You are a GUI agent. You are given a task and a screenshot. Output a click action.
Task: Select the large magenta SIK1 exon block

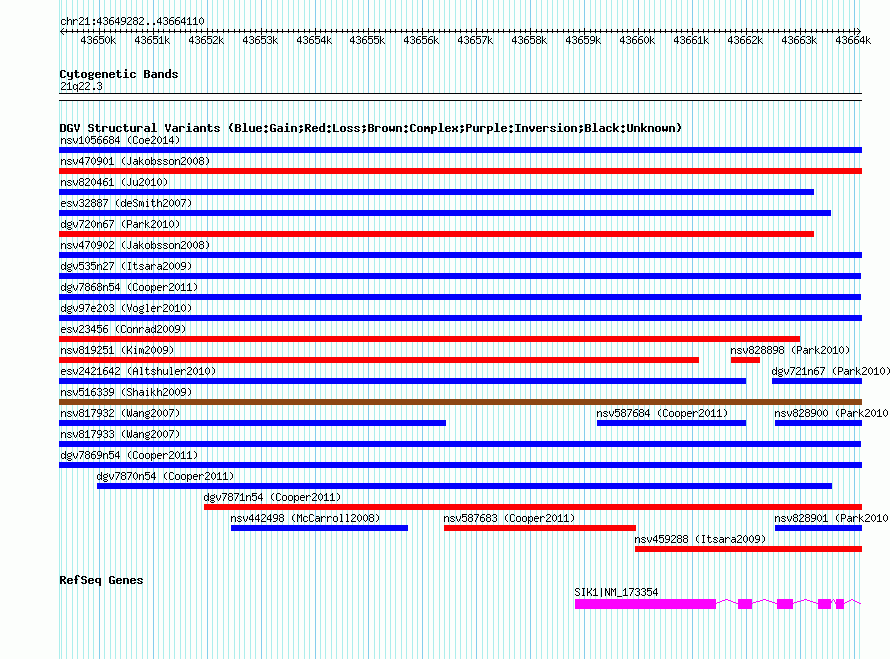click(x=645, y=604)
